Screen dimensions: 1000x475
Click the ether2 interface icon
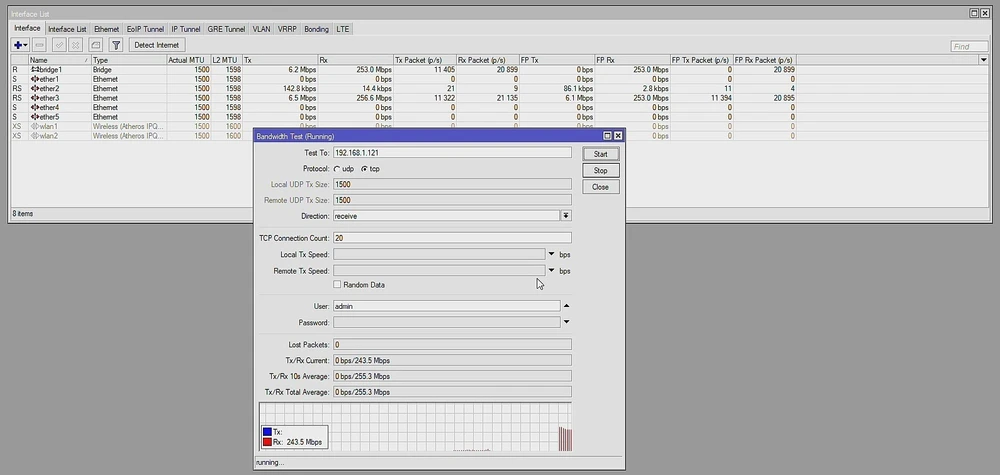click(x=35, y=89)
